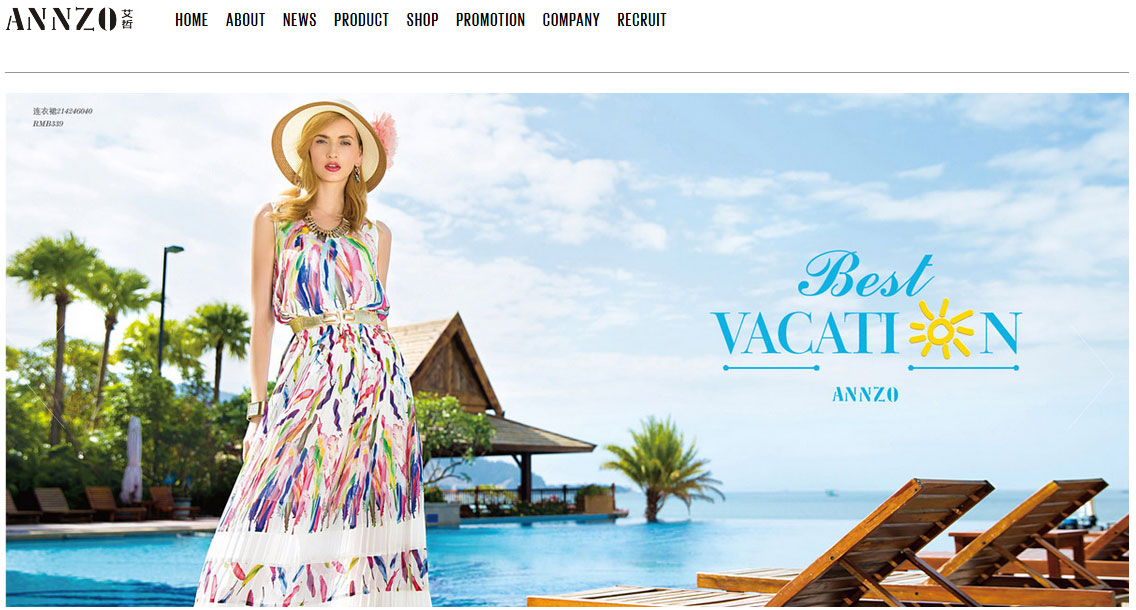
Task: Click the Chinese characters beside ANNZO logo
Action: click(128, 19)
